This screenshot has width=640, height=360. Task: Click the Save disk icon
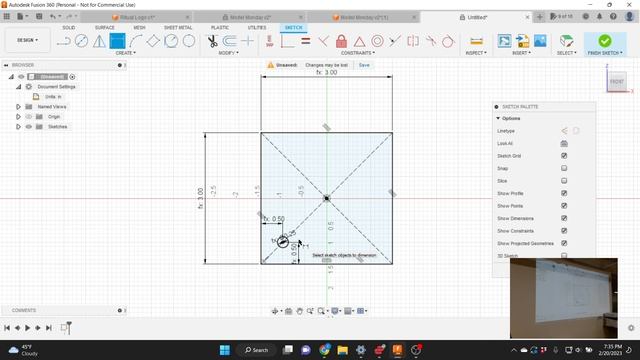tap(39, 17)
